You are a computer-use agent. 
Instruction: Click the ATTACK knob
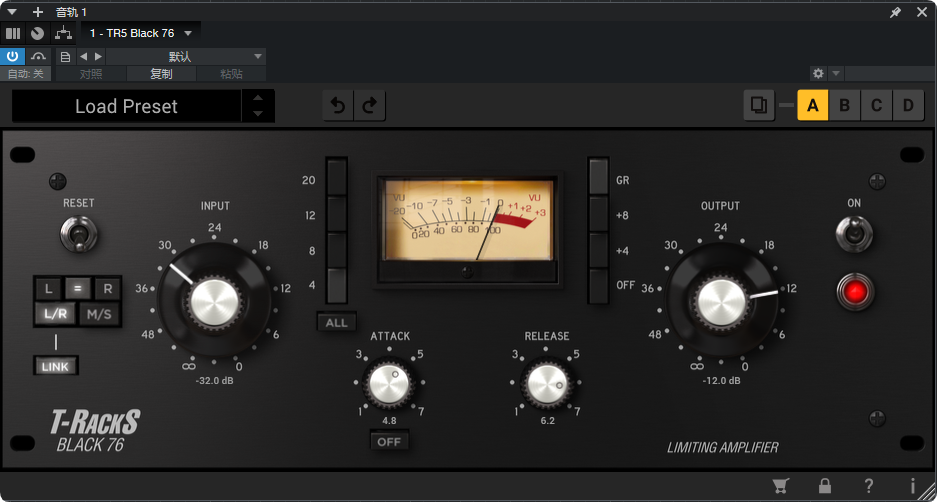pos(390,382)
